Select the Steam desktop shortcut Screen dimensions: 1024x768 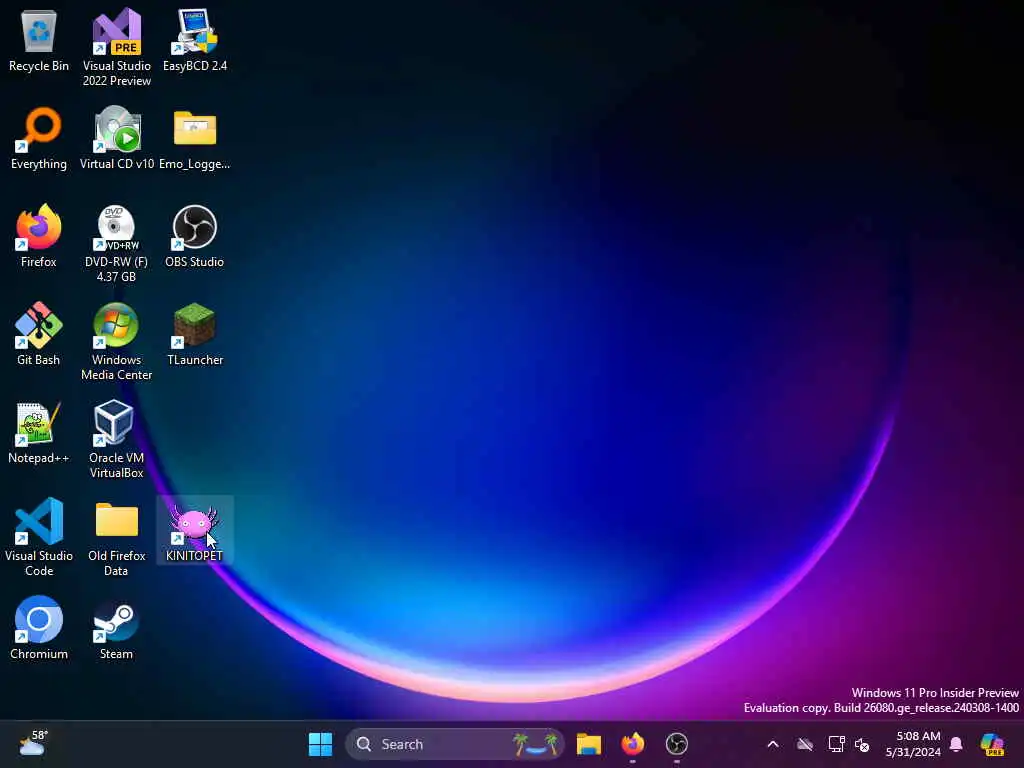pyautogui.click(x=116, y=629)
